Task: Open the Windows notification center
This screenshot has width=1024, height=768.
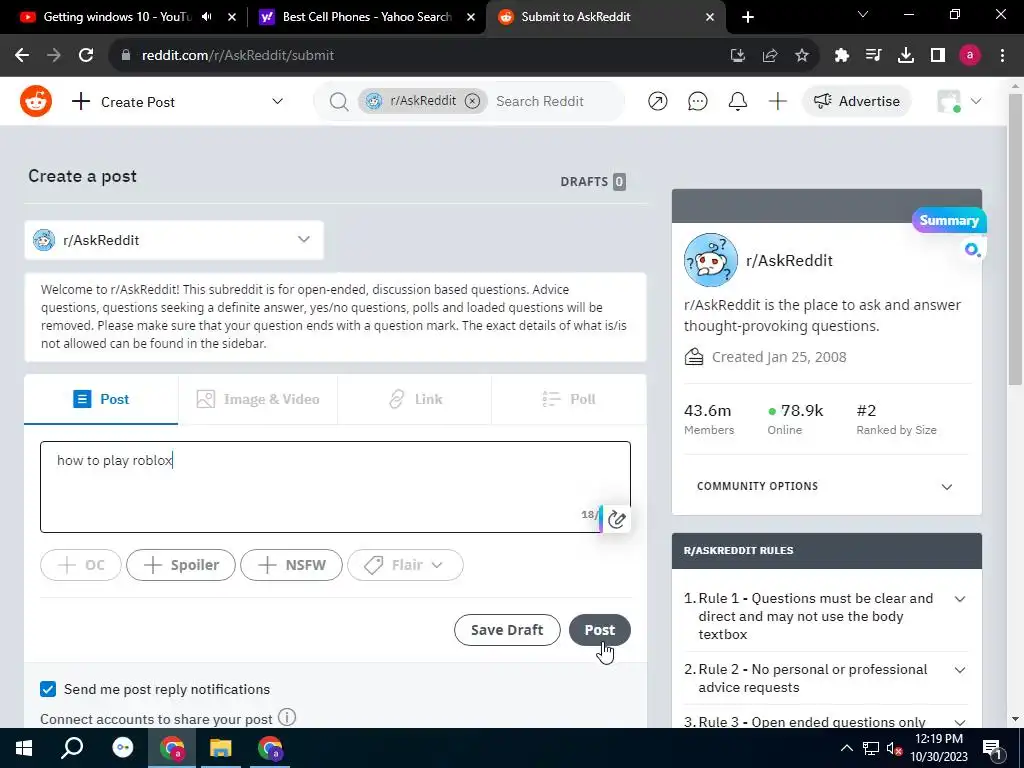Action: click(993, 749)
